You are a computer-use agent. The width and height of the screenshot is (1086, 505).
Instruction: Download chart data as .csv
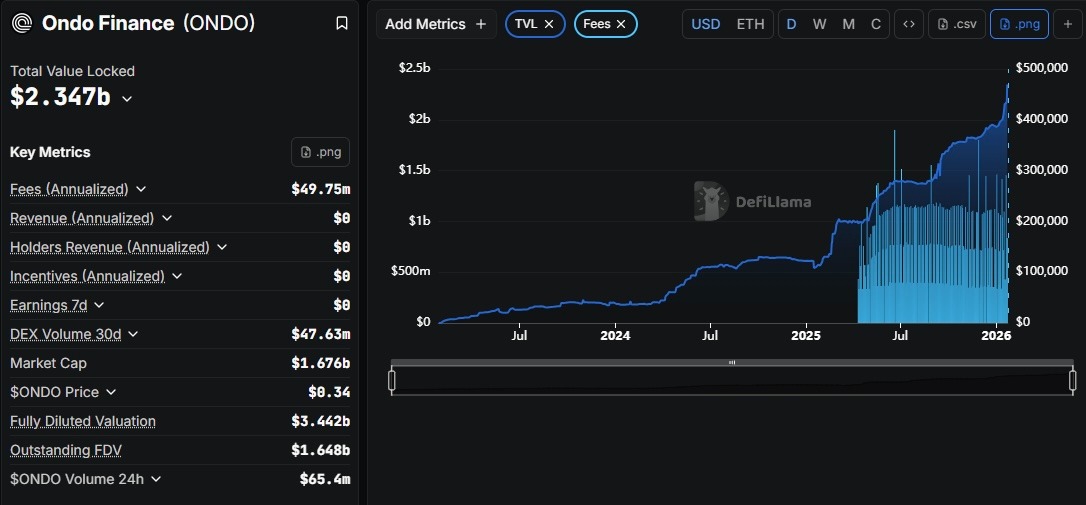(955, 24)
